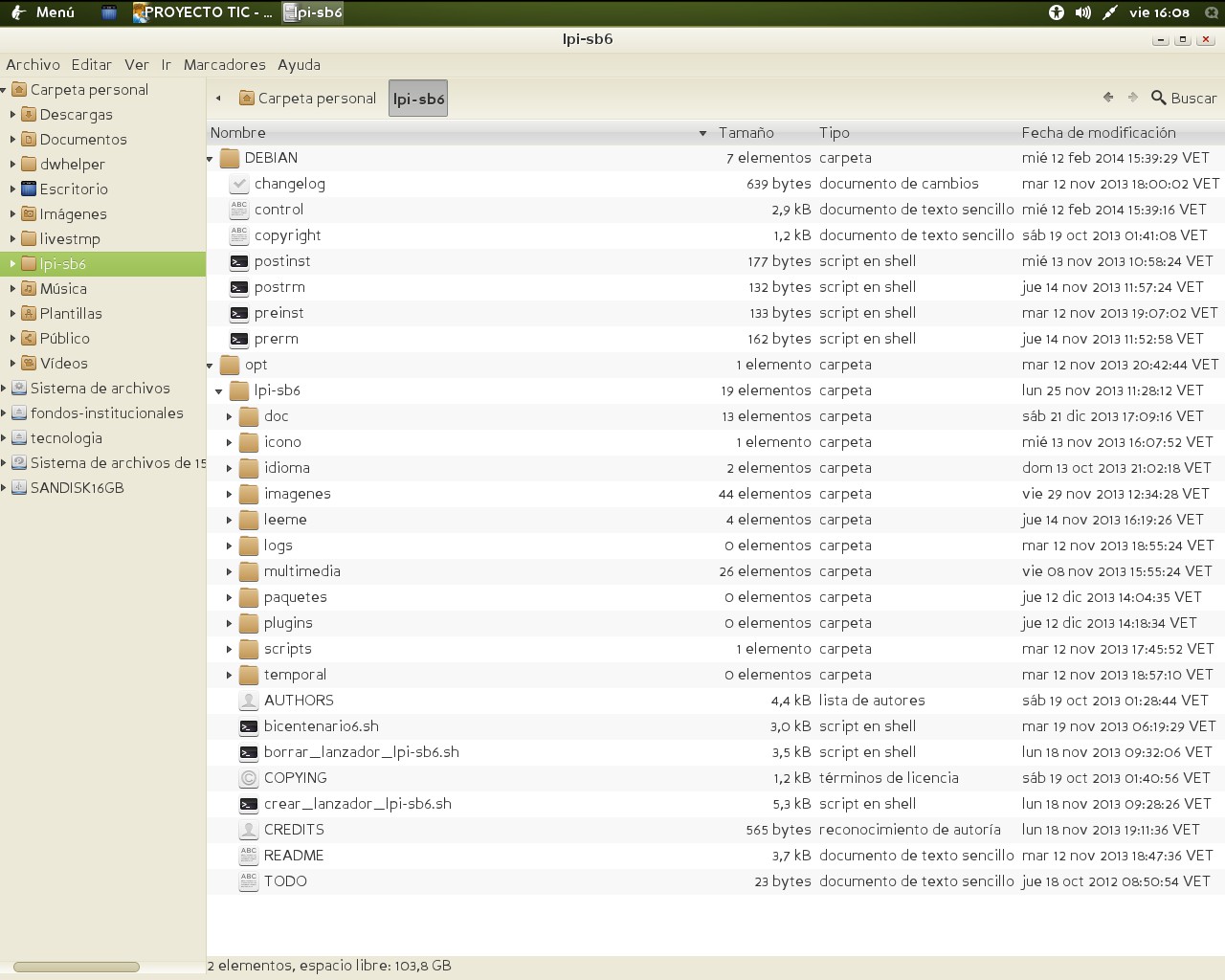Expand the multimedia folder
The width and height of the screenshot is (1225, 980).
[230, 571]
